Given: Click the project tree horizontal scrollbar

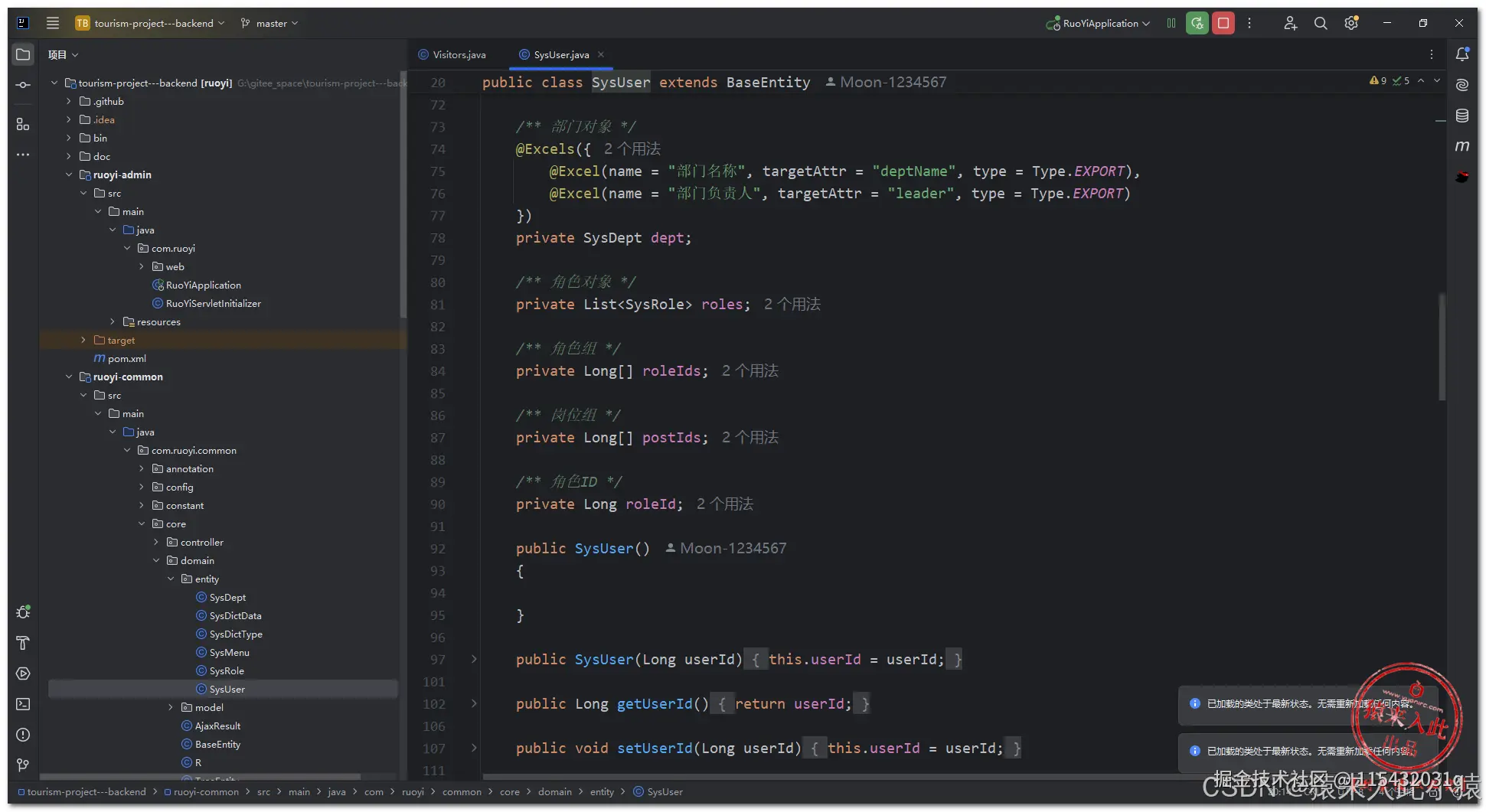Looking at the screenshot, I should [x=200, y=776].
